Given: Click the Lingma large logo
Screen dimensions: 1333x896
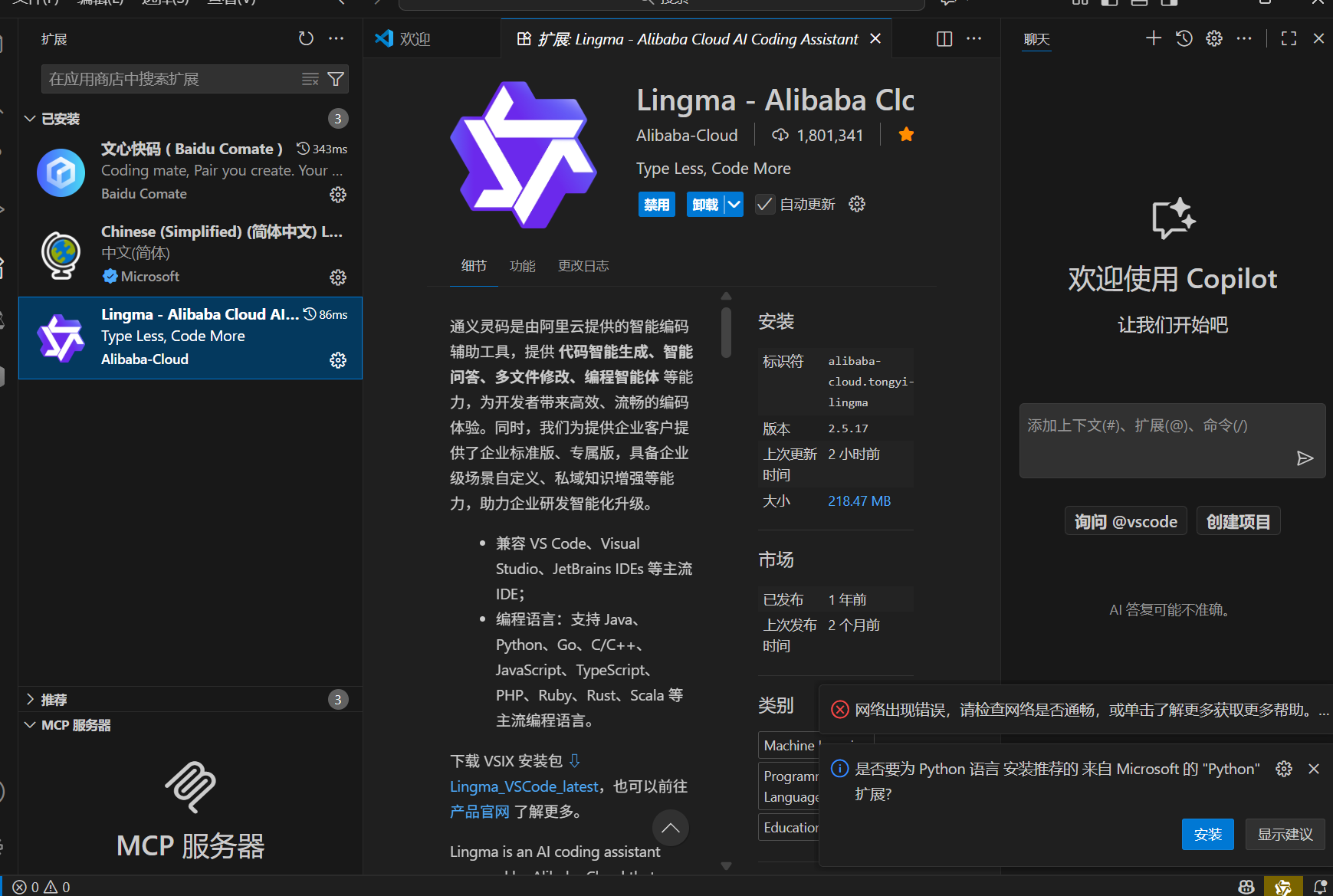Looking at the screenshot, I should coord(524,155).
